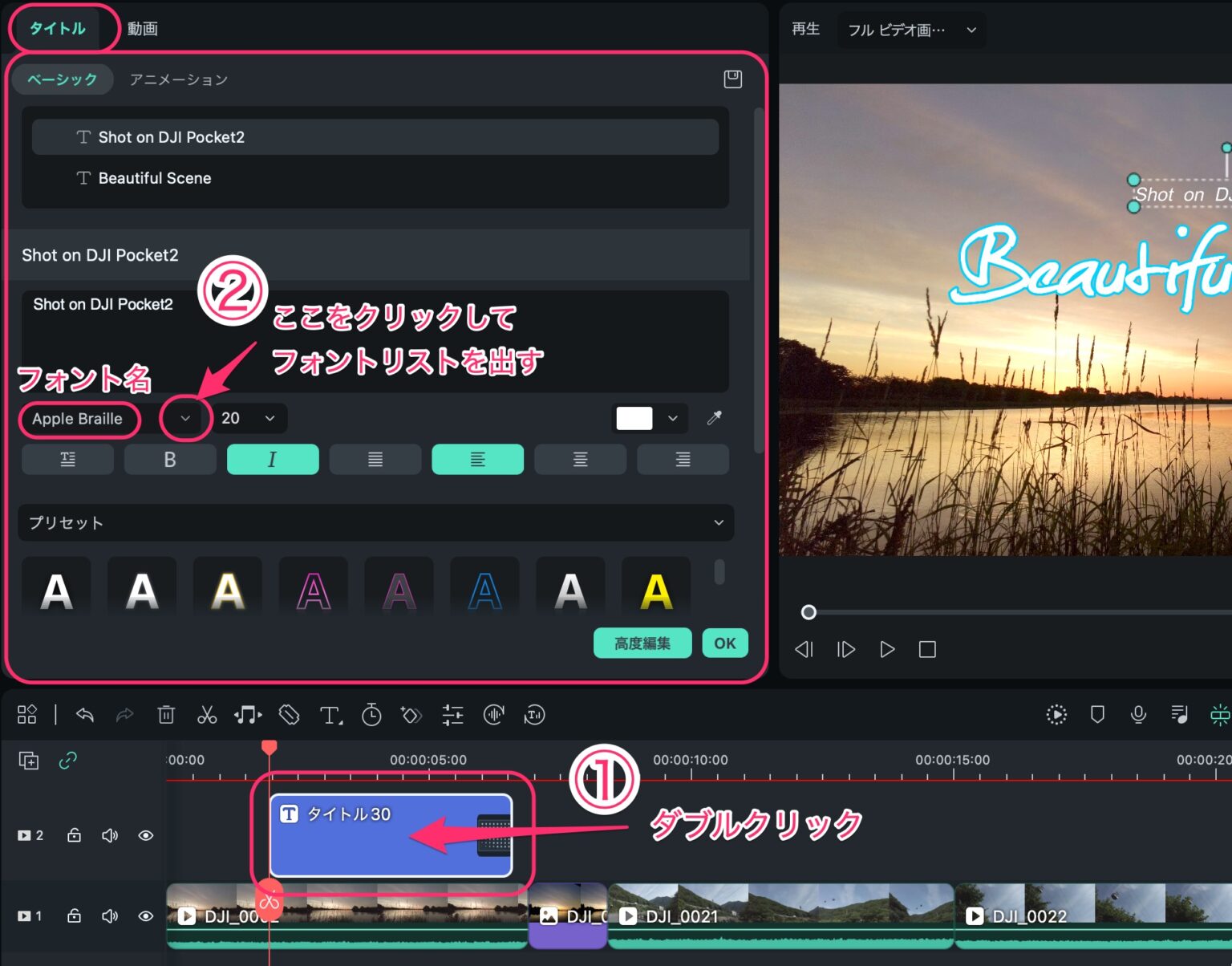
Task: Select align right text button
Action: (683, 459)
